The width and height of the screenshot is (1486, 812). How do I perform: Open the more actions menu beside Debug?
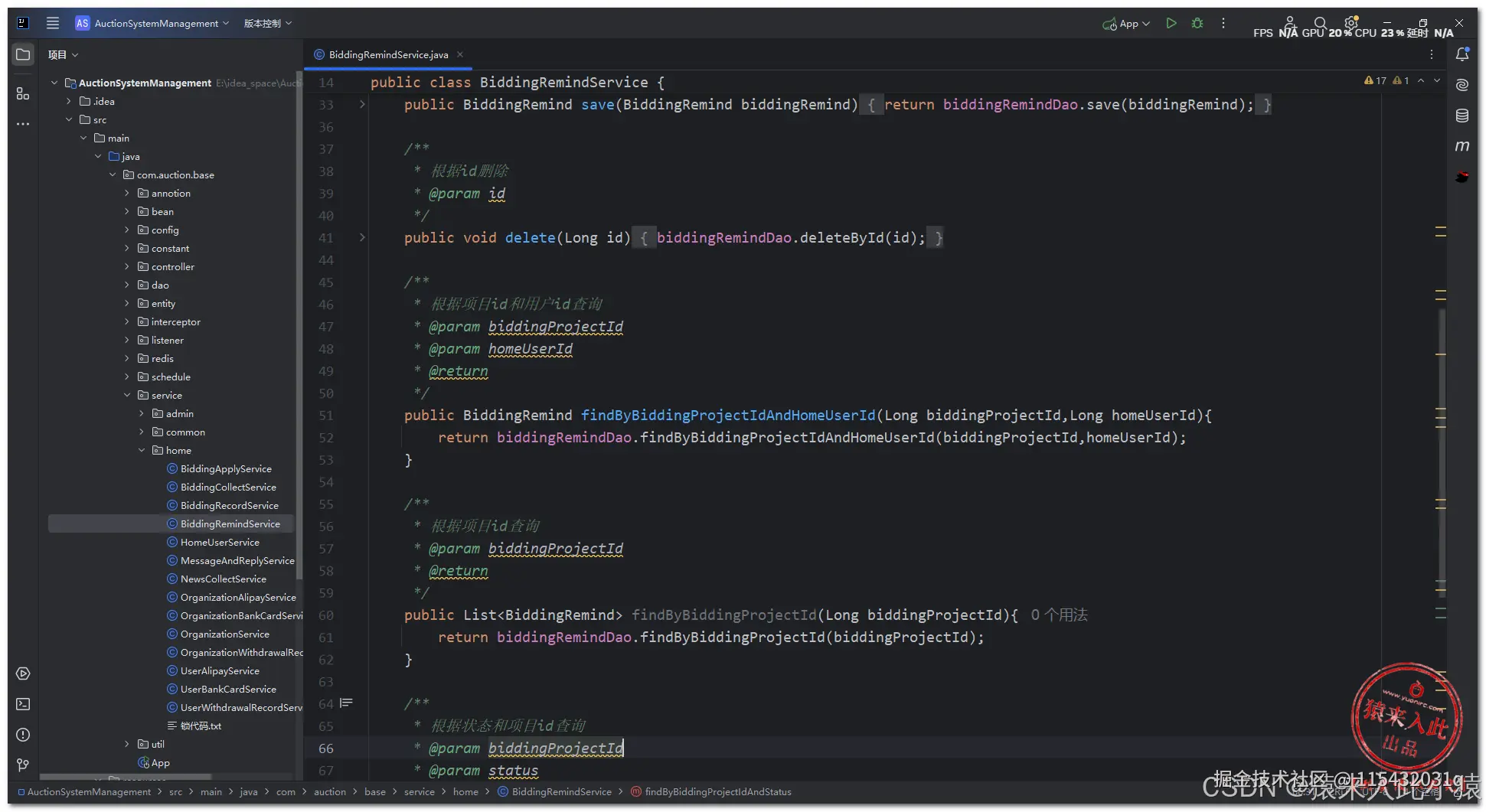coord(1223,23)
